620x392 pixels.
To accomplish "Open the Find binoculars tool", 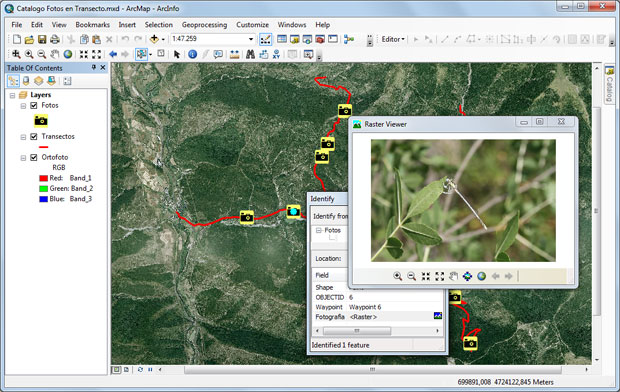I will (x=250, y=54).
